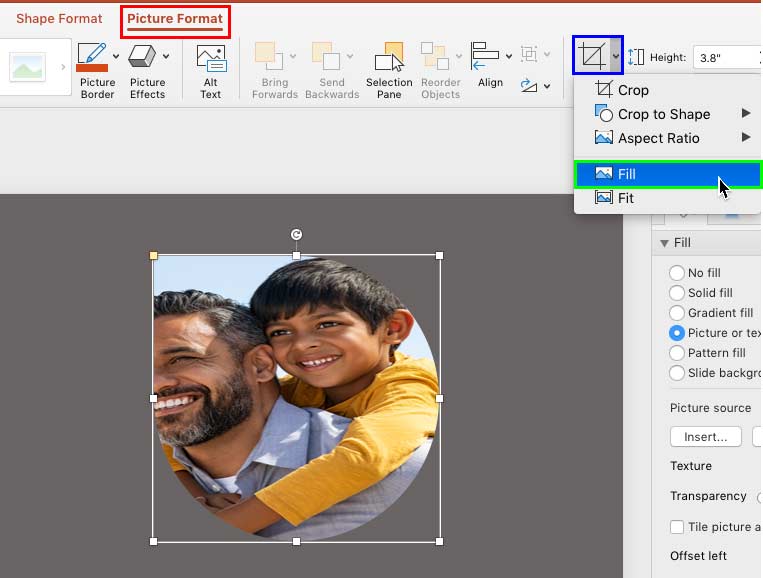This screenshot has height=578, width=763.
Task: Open the Selection Pane
Action: (389, 71)
